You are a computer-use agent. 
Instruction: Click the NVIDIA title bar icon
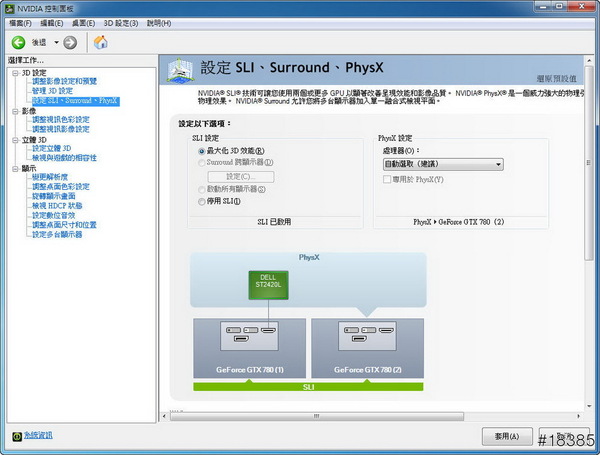pos(10,8)
